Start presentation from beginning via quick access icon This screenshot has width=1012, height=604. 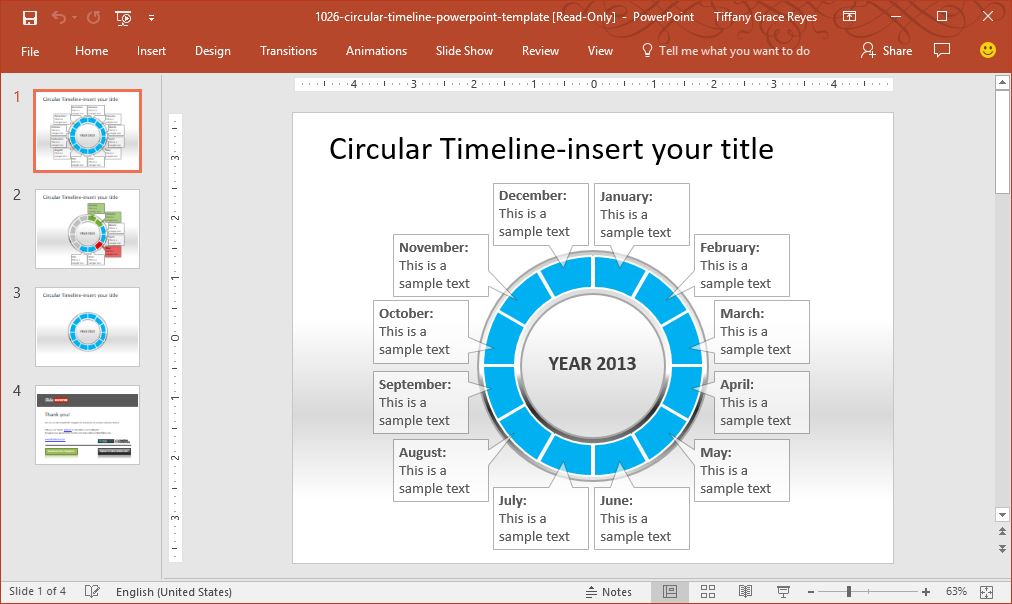[x=123, y=17]
